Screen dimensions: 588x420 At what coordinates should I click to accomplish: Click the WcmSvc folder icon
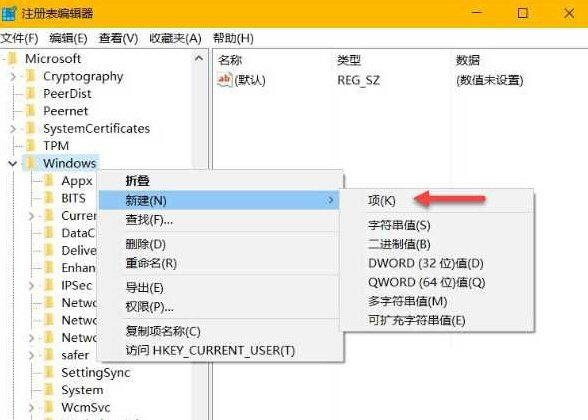pyautogui.click(x=49, y=407)
